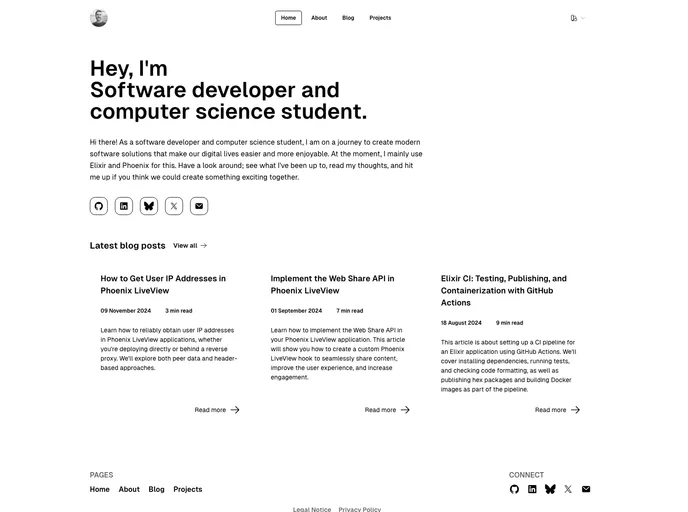Click the footer email envelope icon

point(586,489)
